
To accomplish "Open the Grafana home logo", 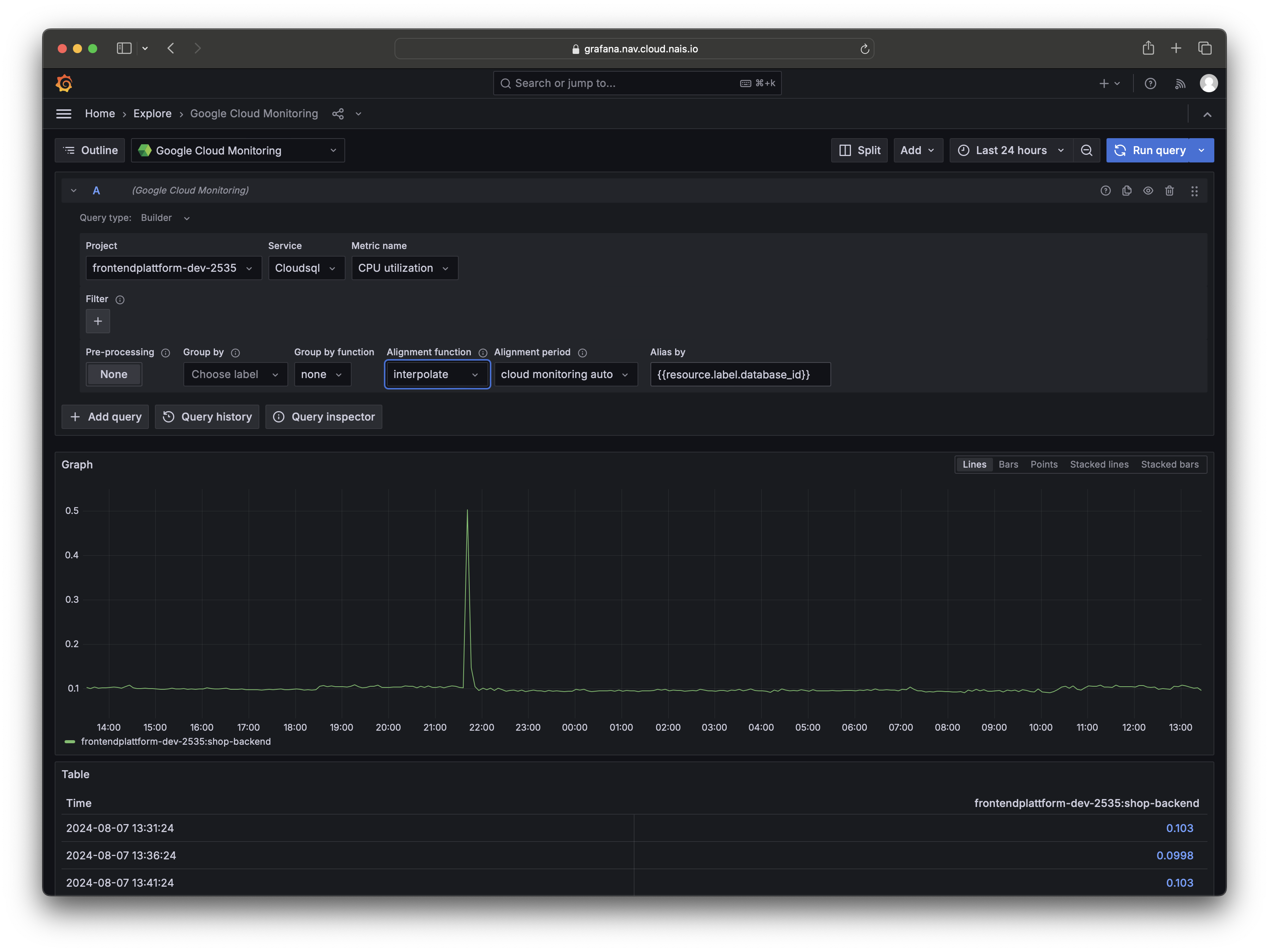I will coord(64,83).
